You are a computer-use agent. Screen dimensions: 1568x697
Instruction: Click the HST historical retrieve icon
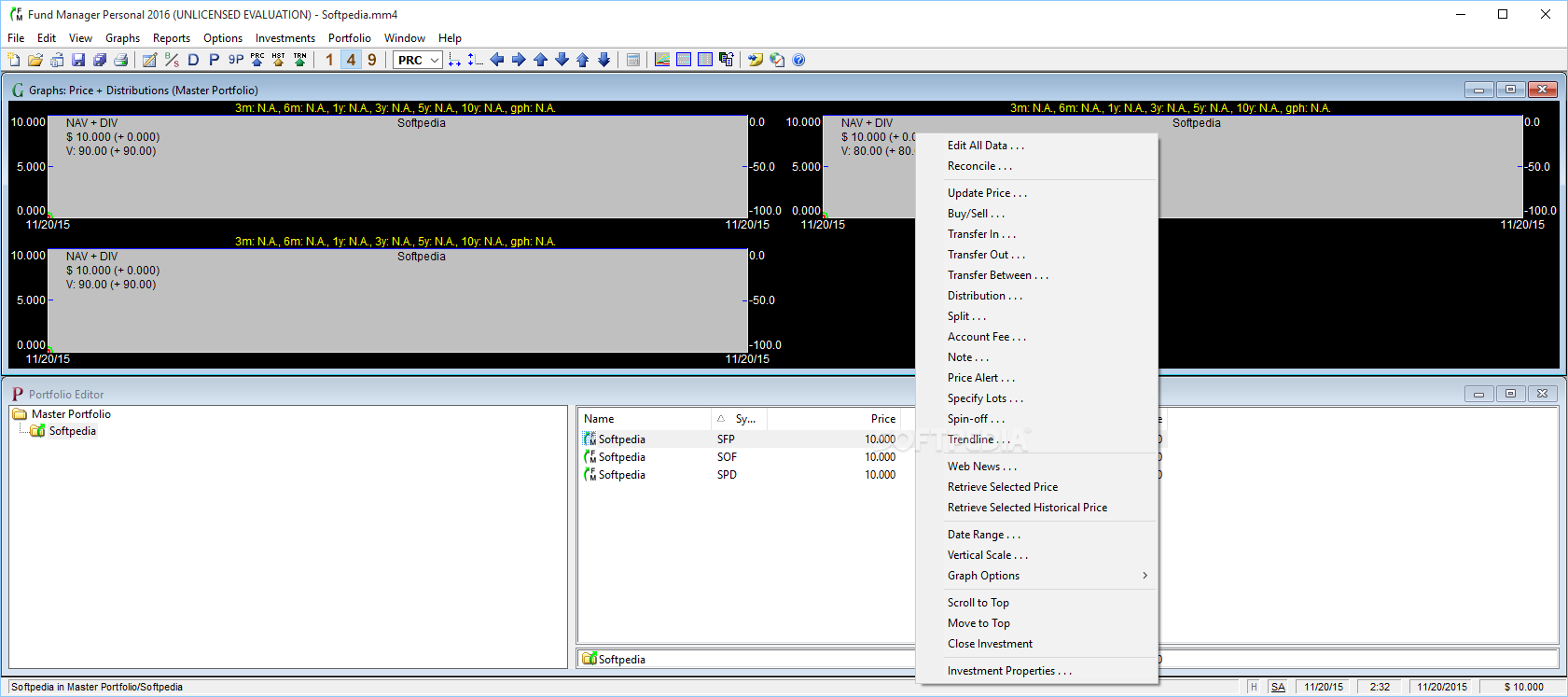click(279, 60)
